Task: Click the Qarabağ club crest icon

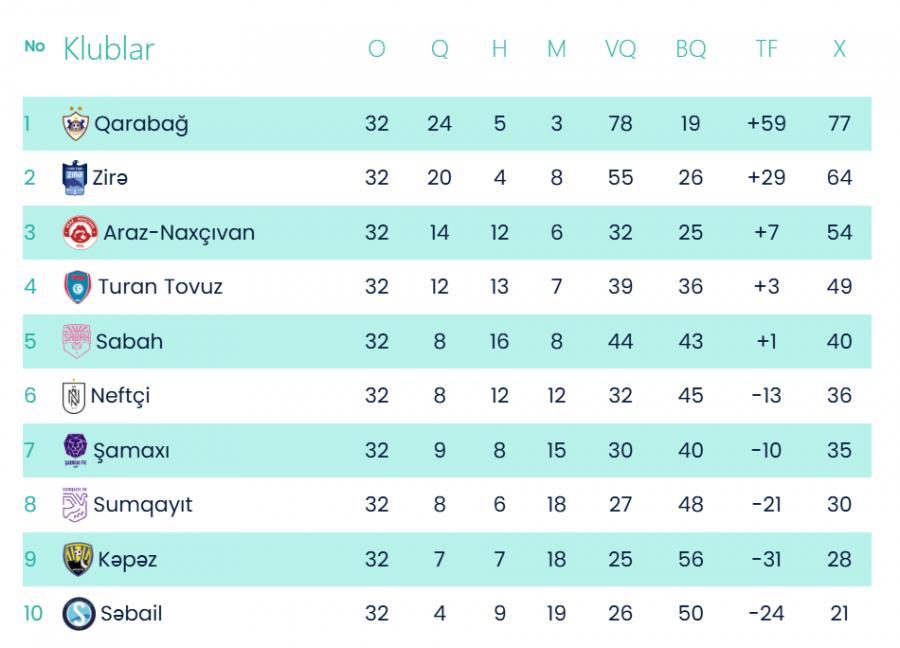Action: coord(75,123)
